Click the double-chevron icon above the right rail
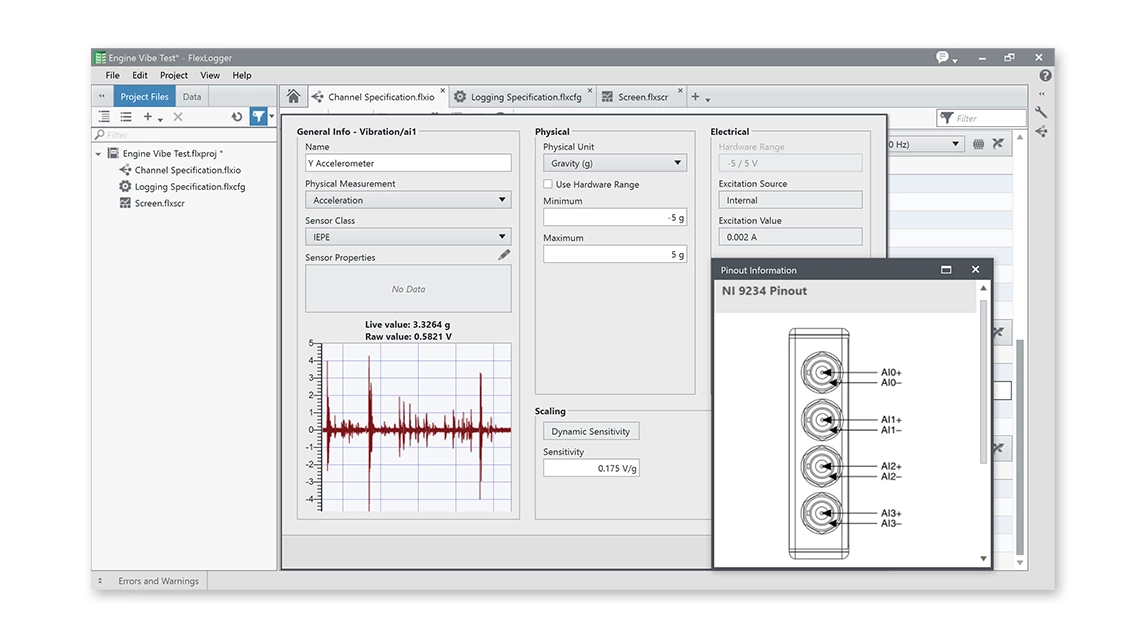1140x641 pixels. tap(1041, 94)
